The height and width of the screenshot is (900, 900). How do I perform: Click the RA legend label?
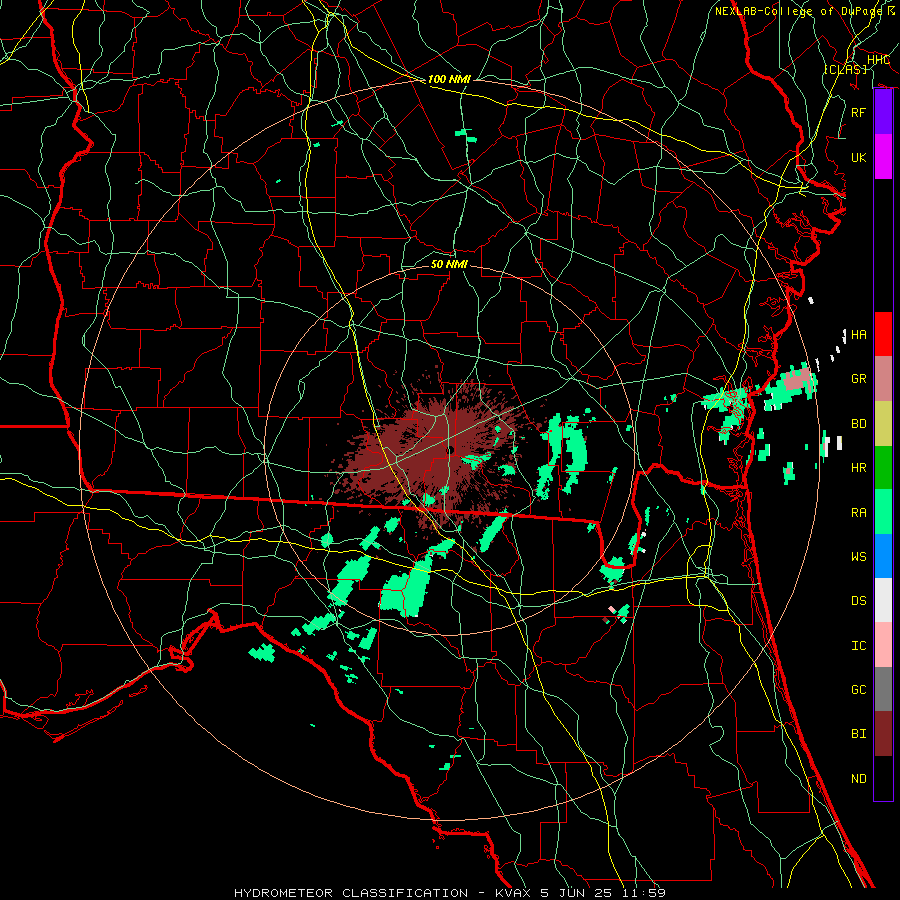858,512
